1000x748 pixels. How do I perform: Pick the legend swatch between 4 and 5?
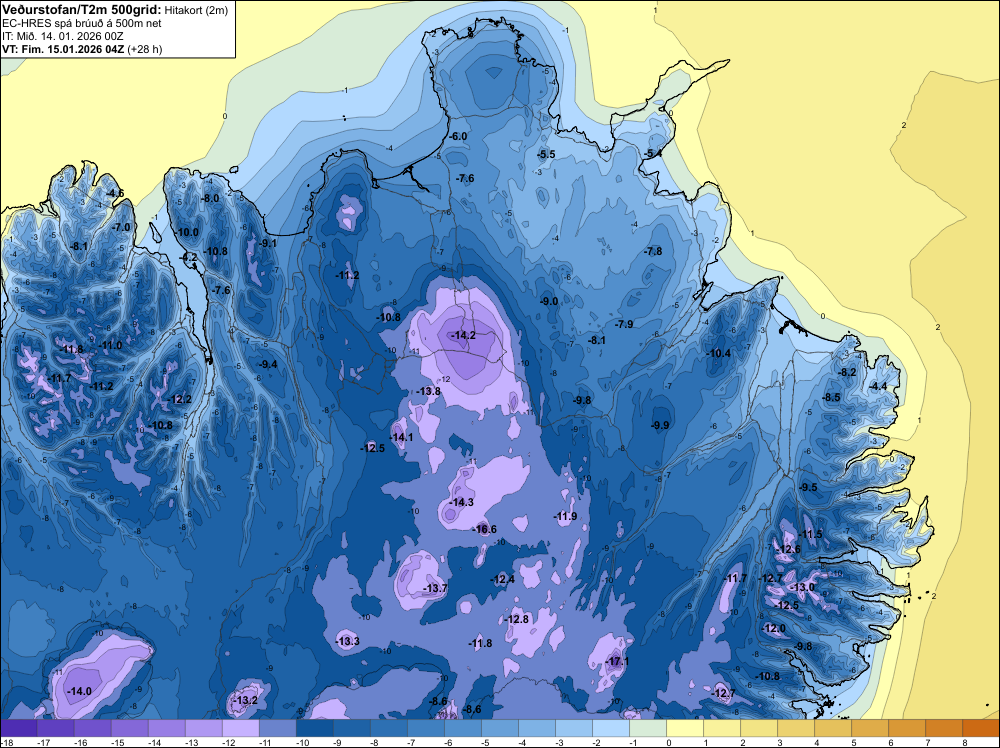(833, 728)
